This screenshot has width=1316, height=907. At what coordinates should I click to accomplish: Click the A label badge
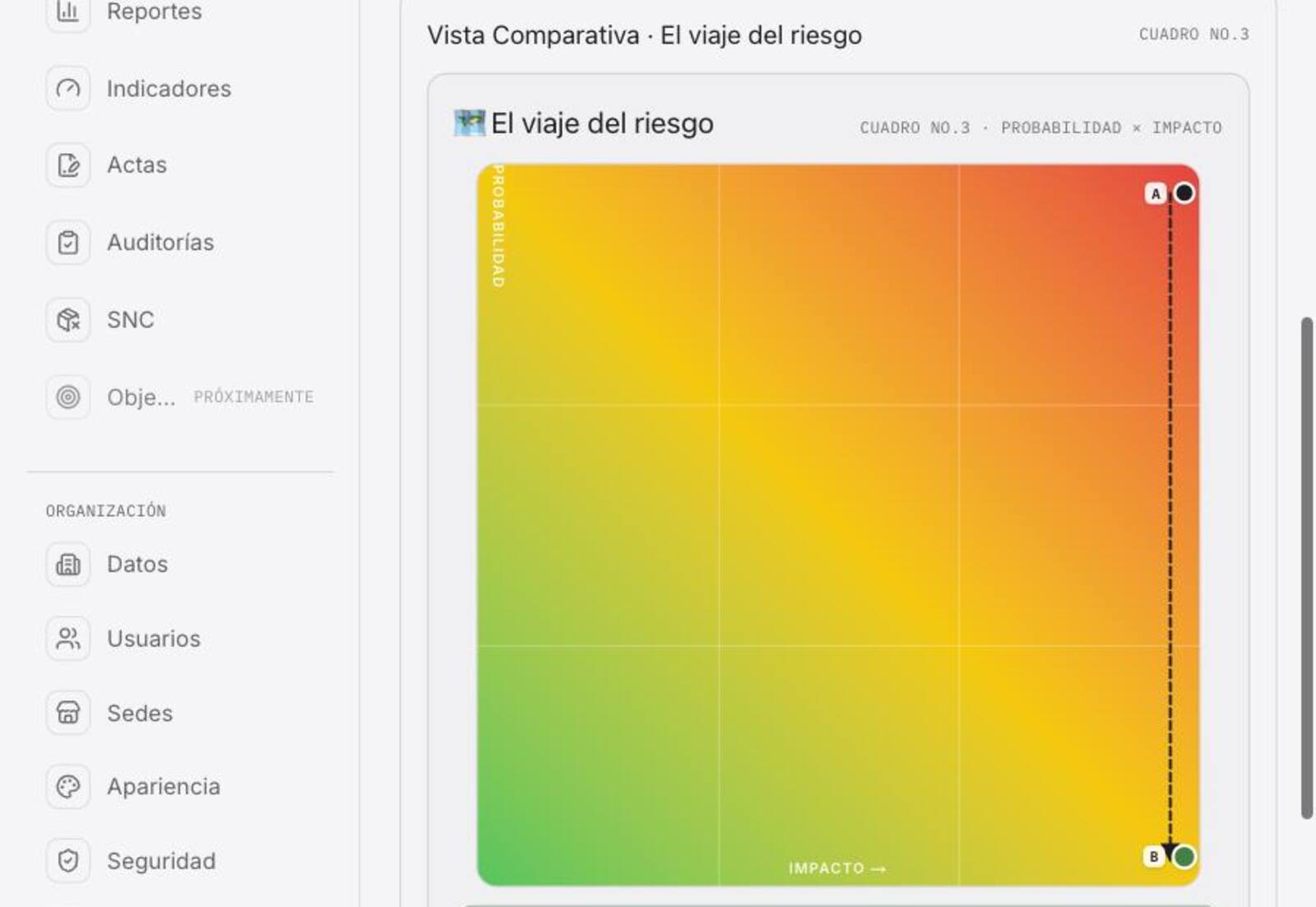(1156, 194)
